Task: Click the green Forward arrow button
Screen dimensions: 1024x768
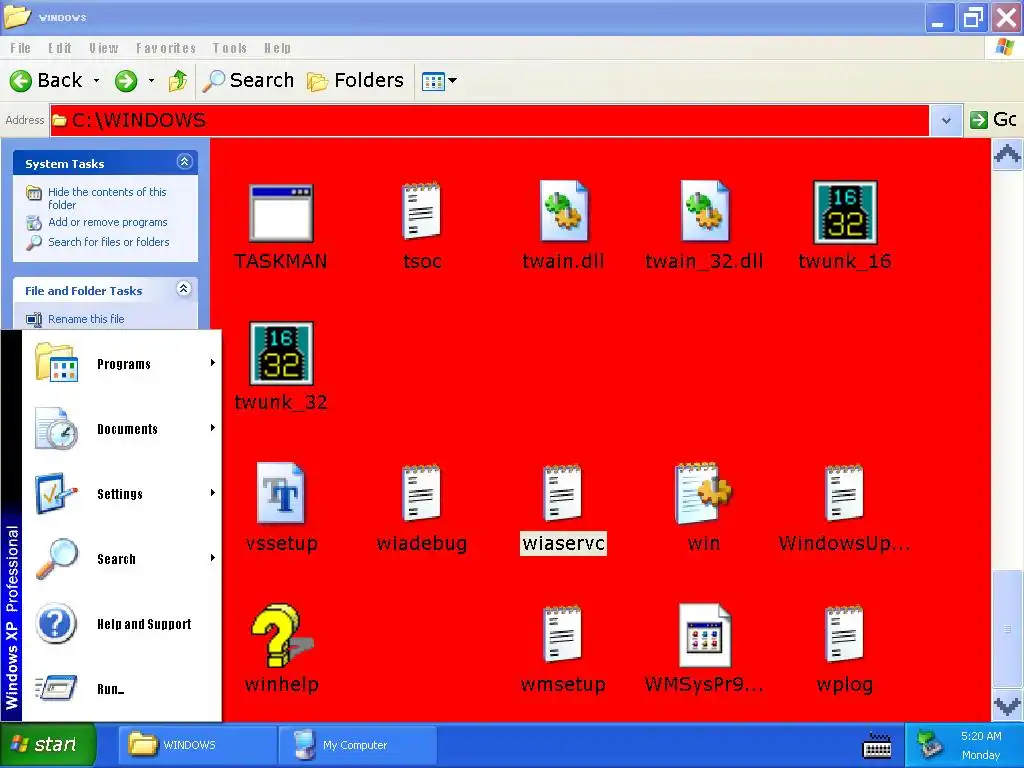Action: pos(126,81)
